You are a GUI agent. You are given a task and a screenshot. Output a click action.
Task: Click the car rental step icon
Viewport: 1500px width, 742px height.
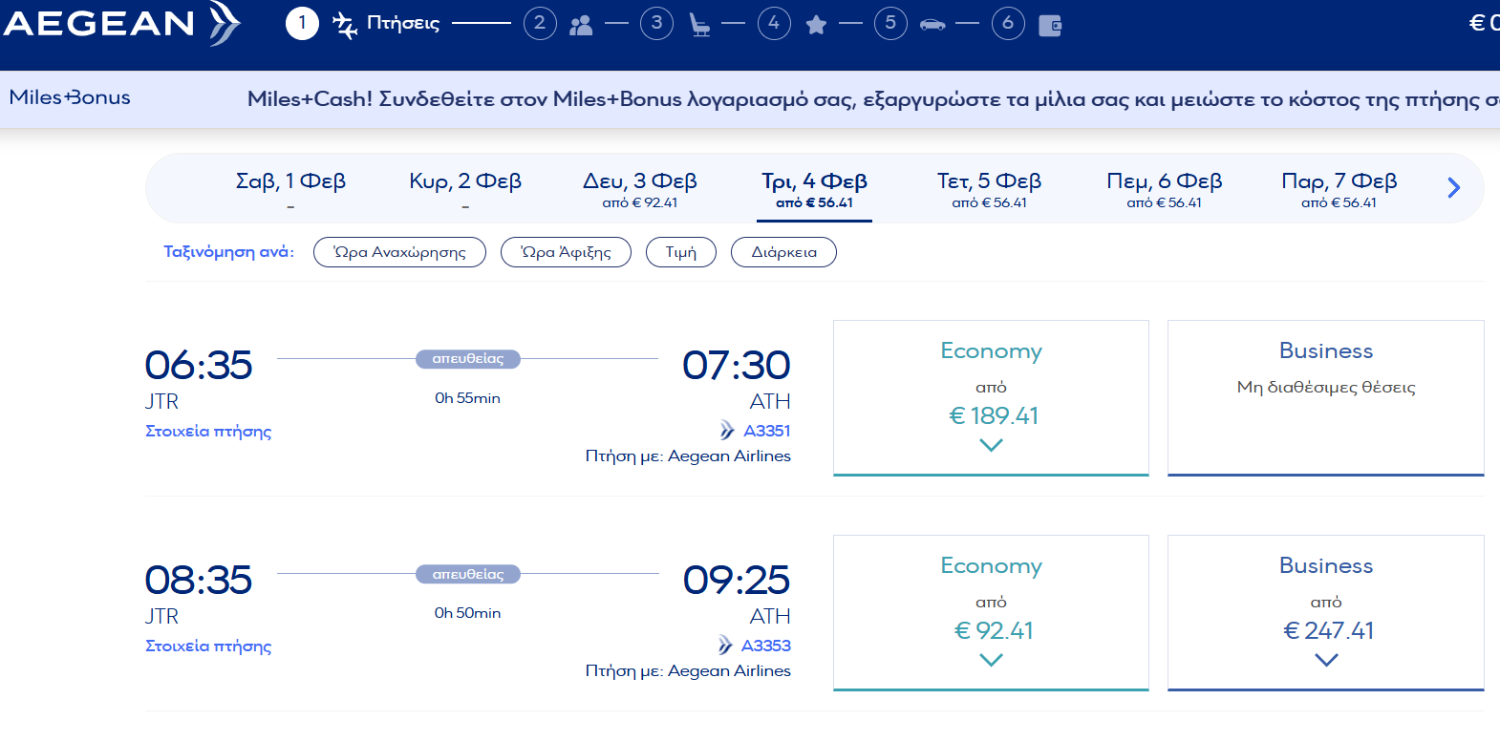pyautogui.click(x=933, y=24)
